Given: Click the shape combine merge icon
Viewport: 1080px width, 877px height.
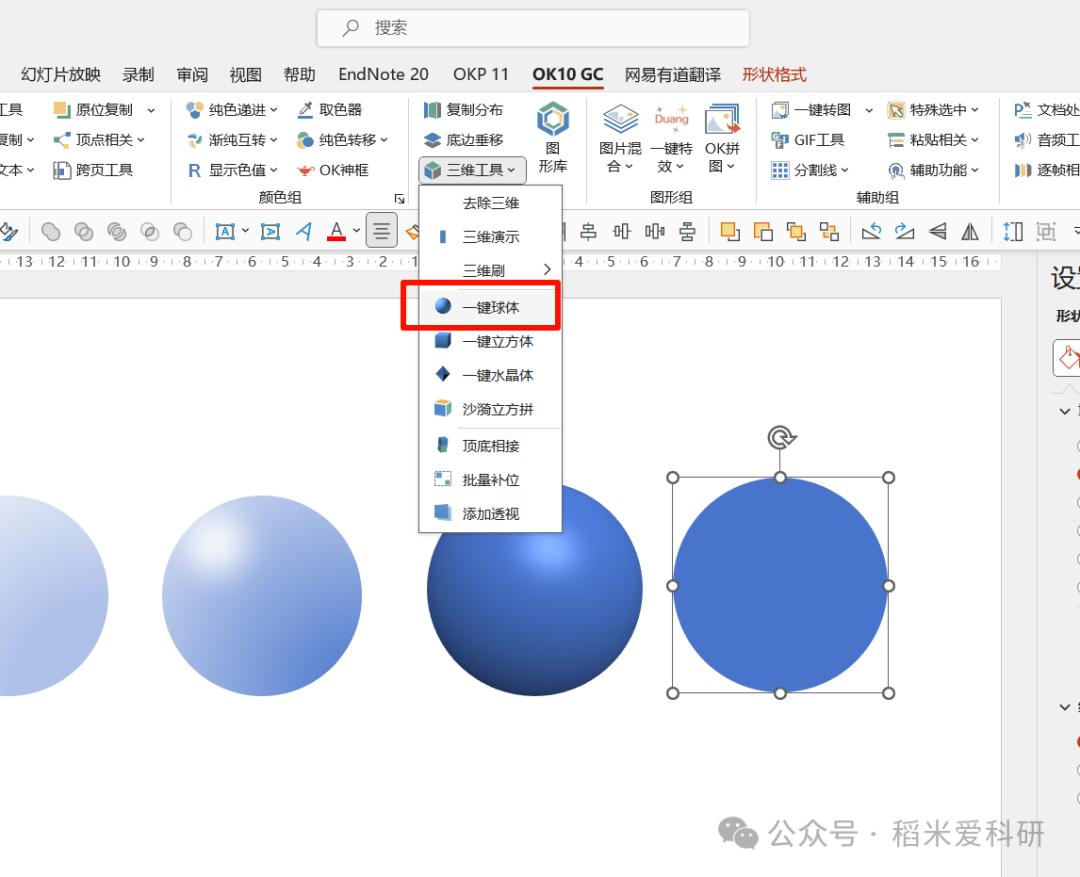Looking at the screenshot, I should (x=83, y=231).
